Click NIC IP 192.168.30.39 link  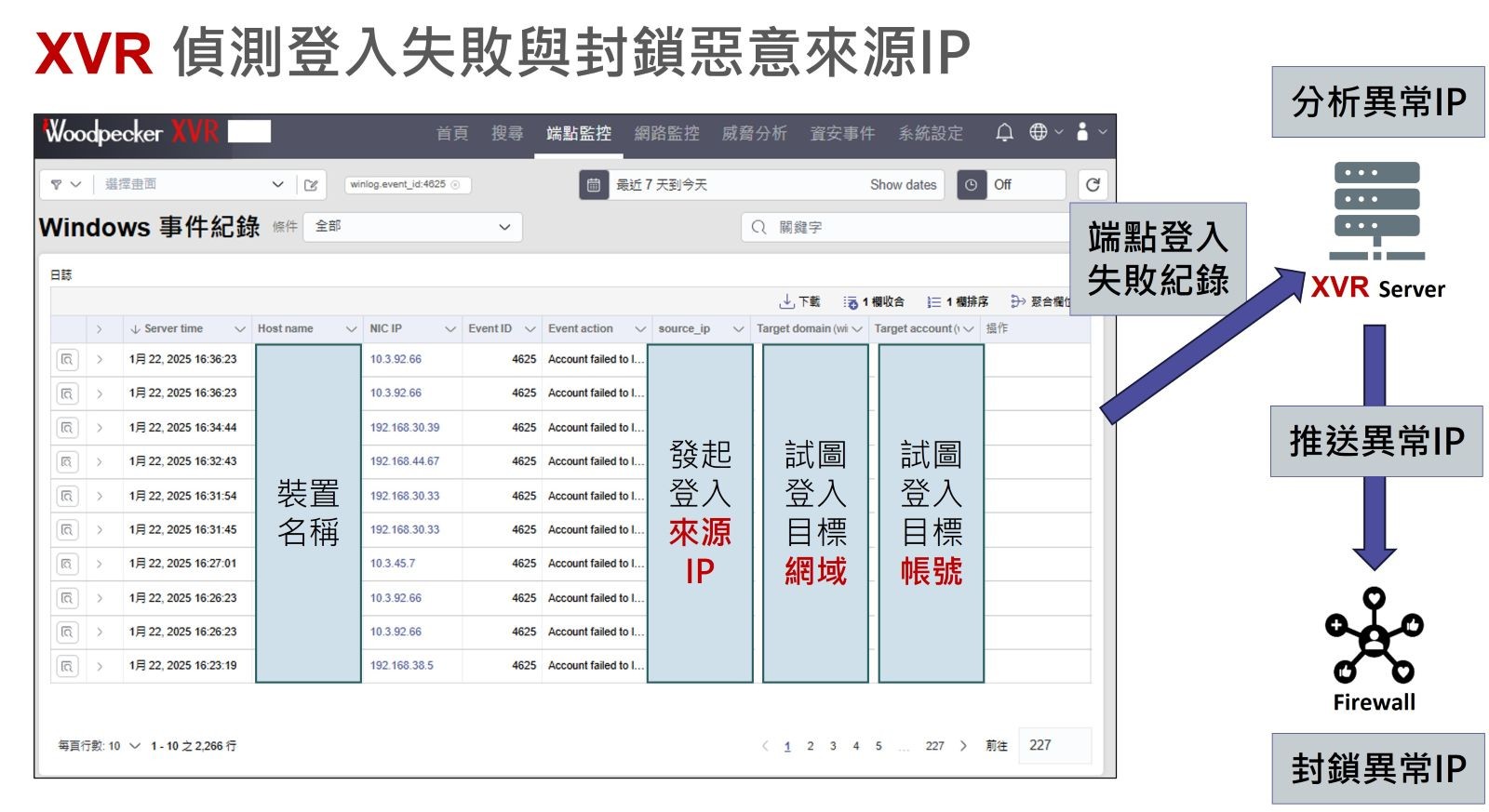(x=405, y=428)
